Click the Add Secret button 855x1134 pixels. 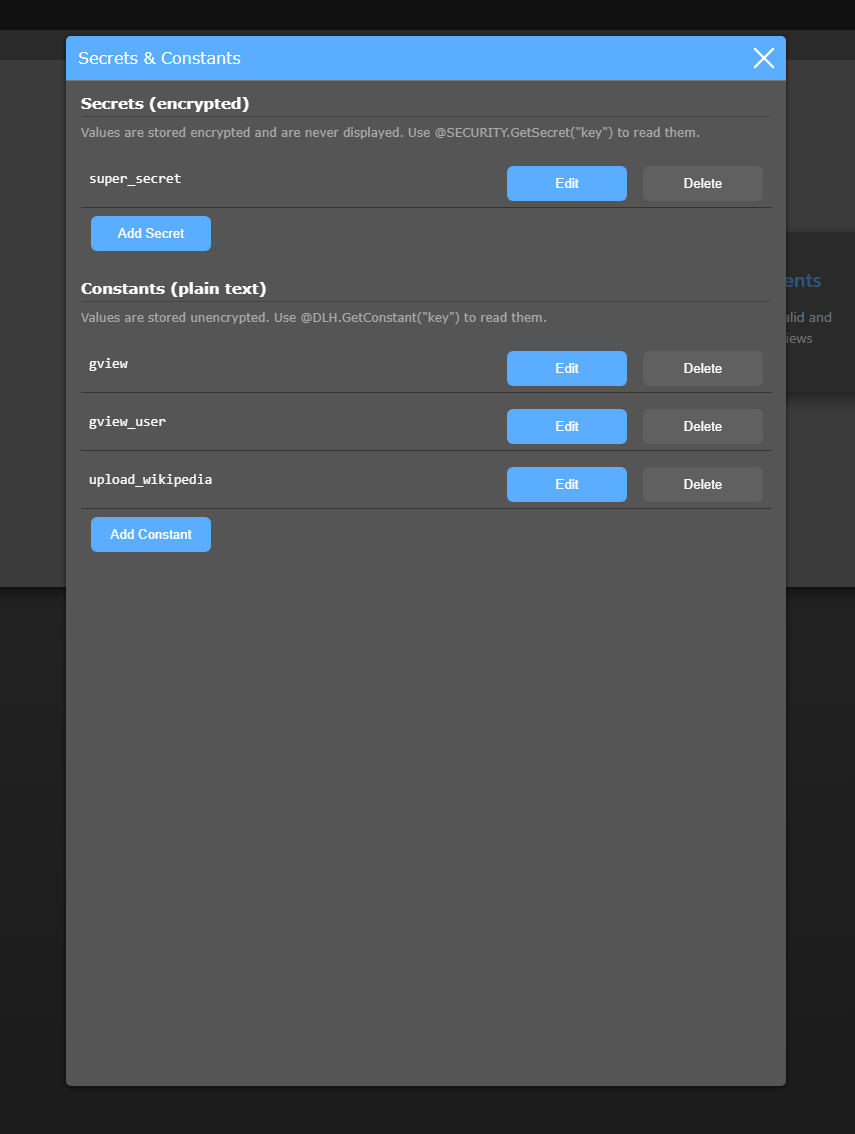click(150, 234)
